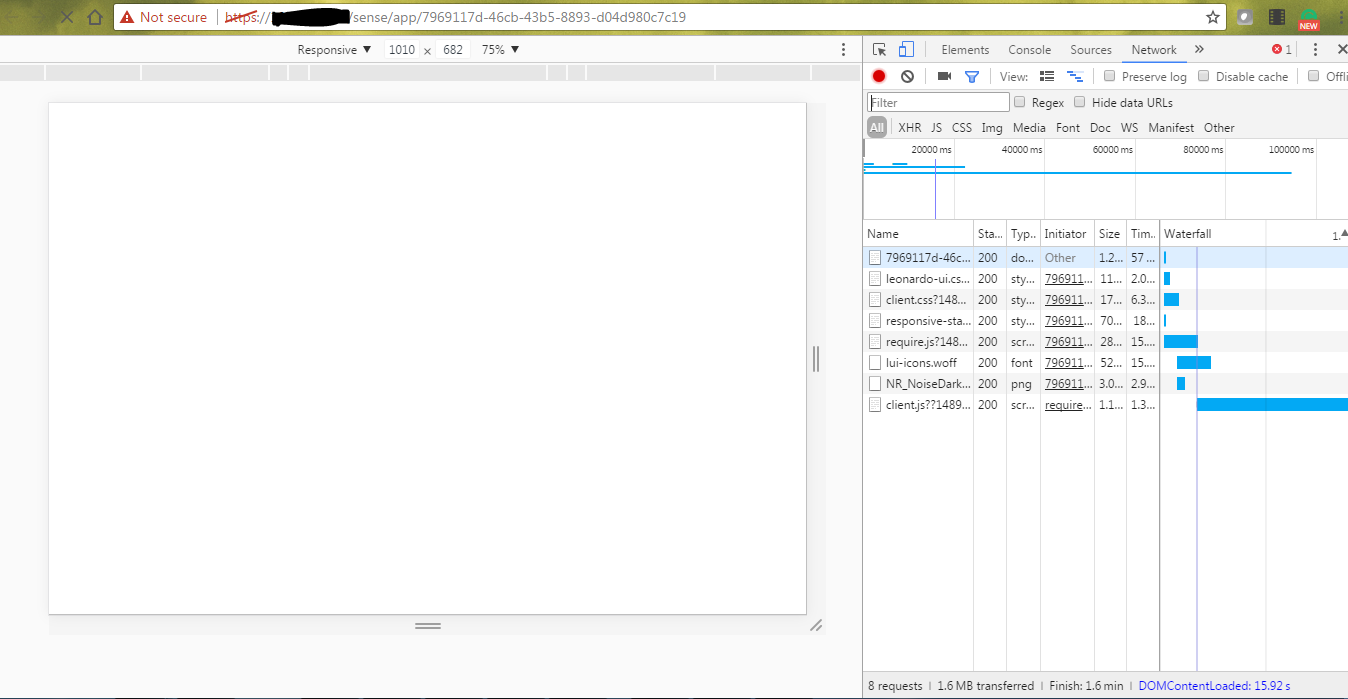Viewport: 1348px width, 699px height.
Task: Enable Hide data URLs filtering
Action: click(1080, 102)
